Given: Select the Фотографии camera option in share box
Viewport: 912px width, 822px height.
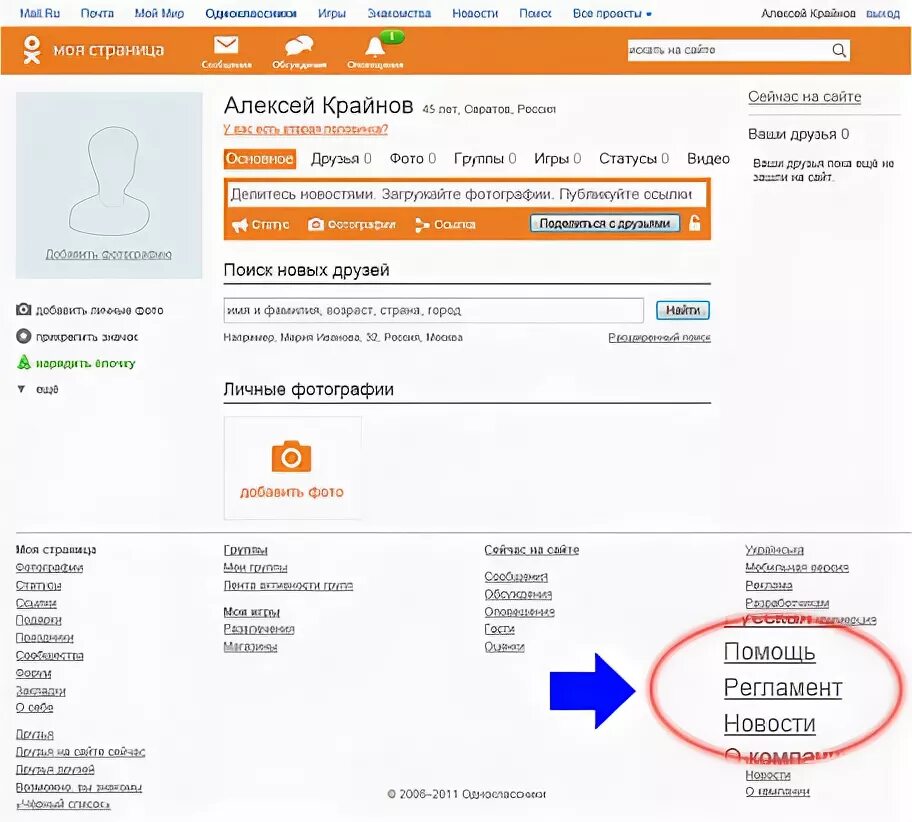Looking at the screenshot, I should coord(351,225).
